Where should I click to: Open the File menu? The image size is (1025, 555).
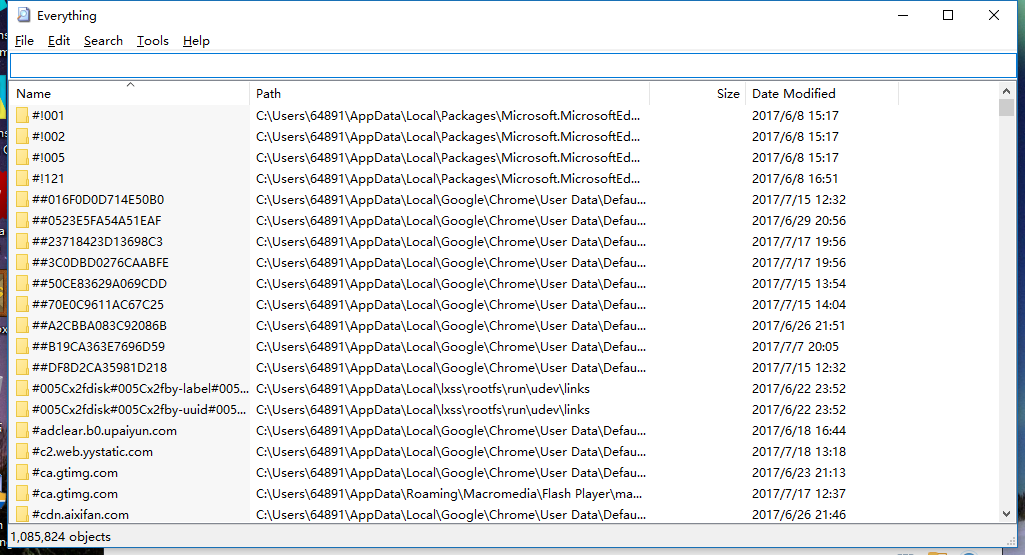pos(24,41)
